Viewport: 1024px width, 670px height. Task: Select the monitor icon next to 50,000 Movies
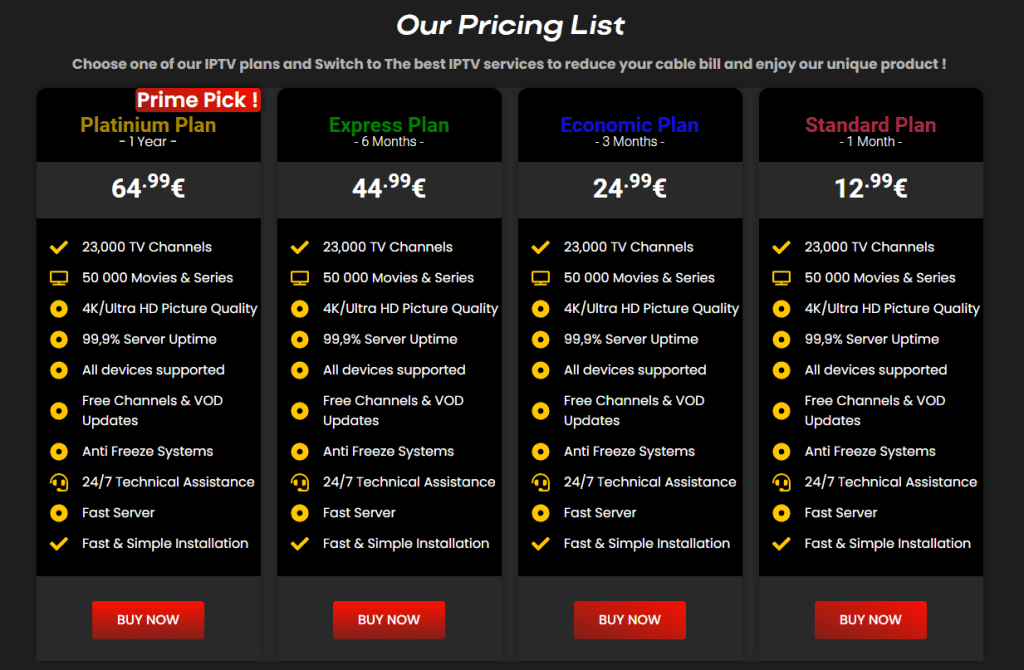coord(58,277)
